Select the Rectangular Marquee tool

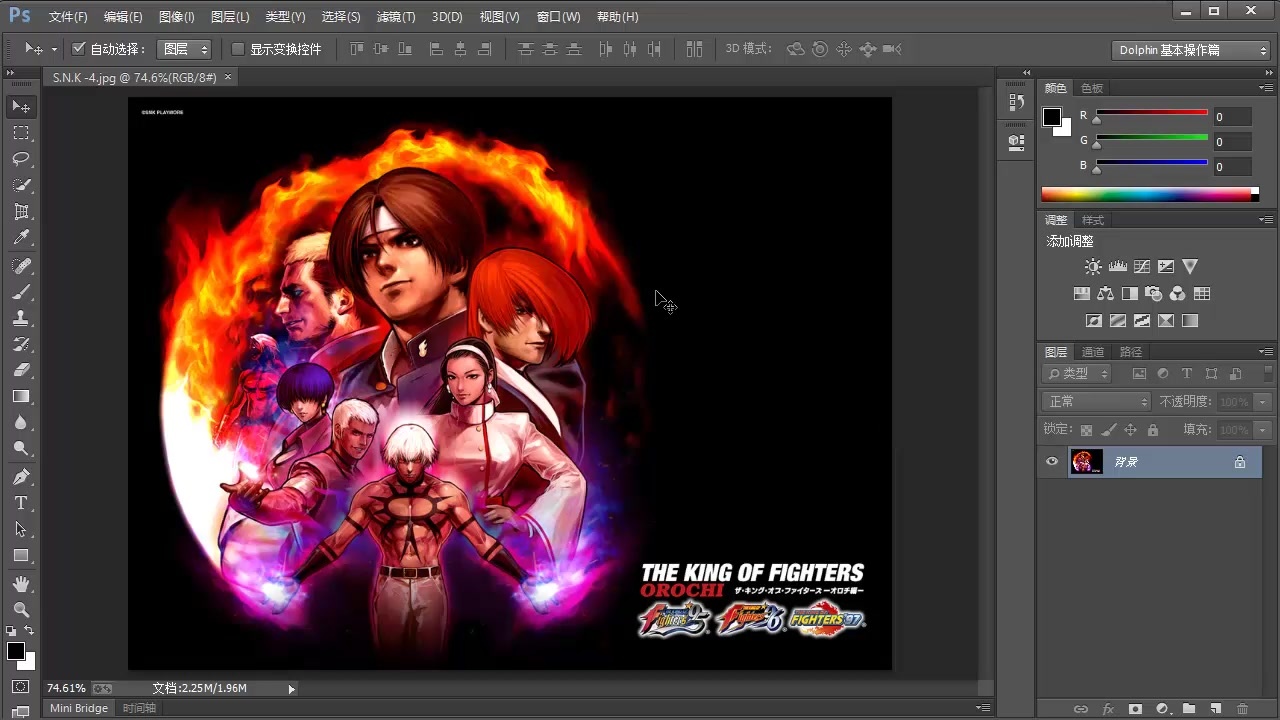(21, 133)
